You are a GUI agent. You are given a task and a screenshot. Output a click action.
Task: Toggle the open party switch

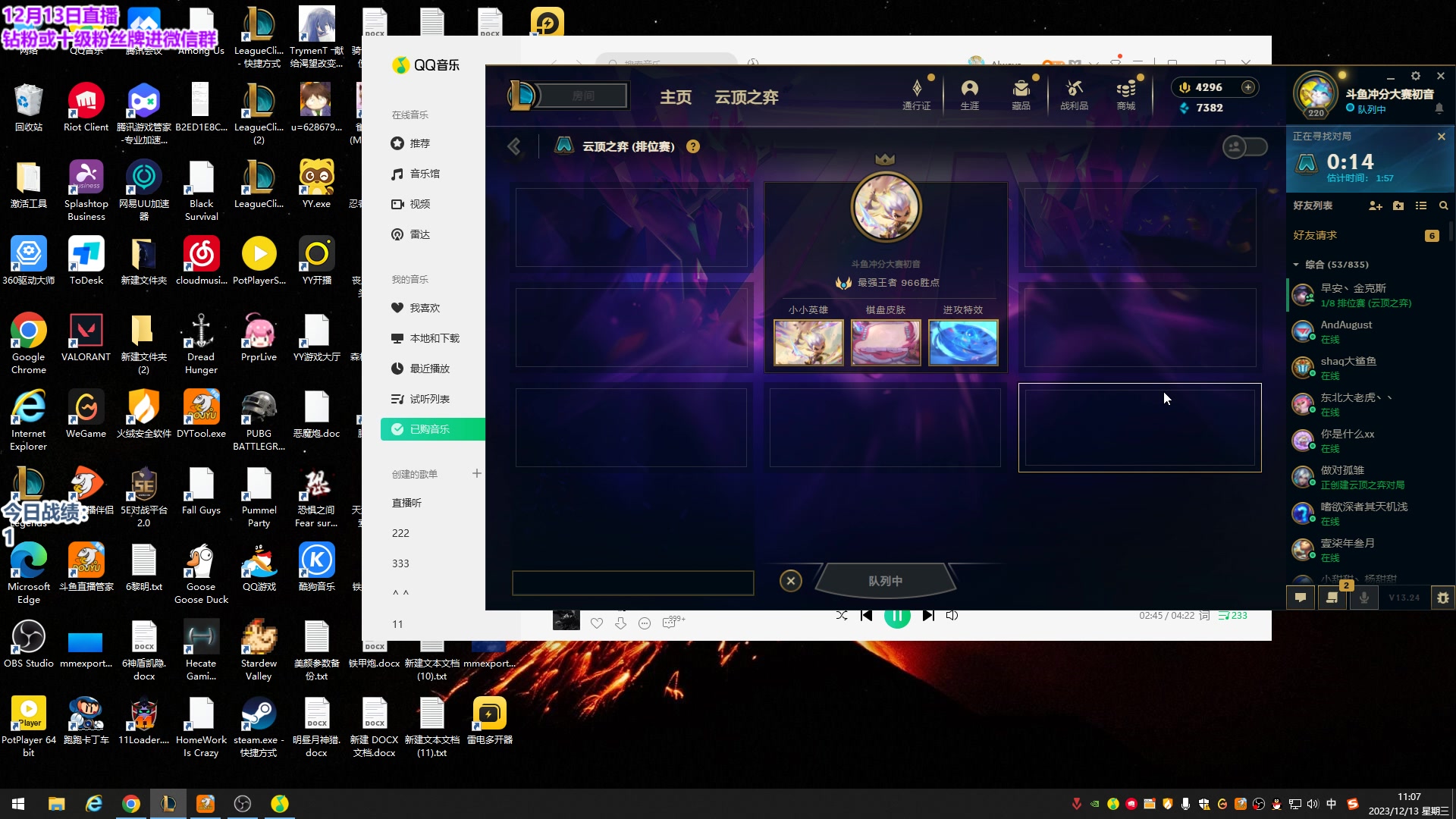click(x=1244, y=146)
